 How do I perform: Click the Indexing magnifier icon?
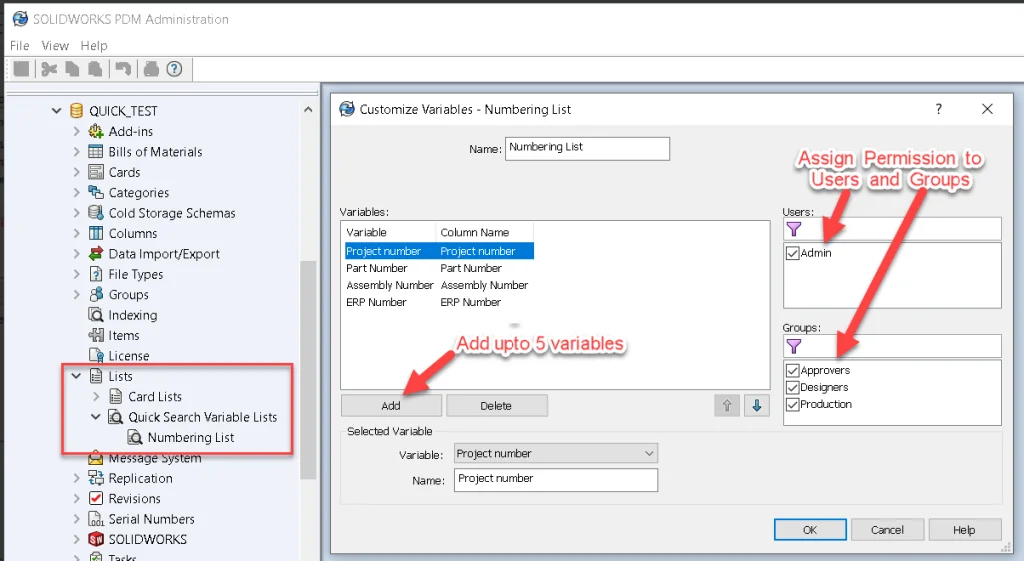pos(95,315)
